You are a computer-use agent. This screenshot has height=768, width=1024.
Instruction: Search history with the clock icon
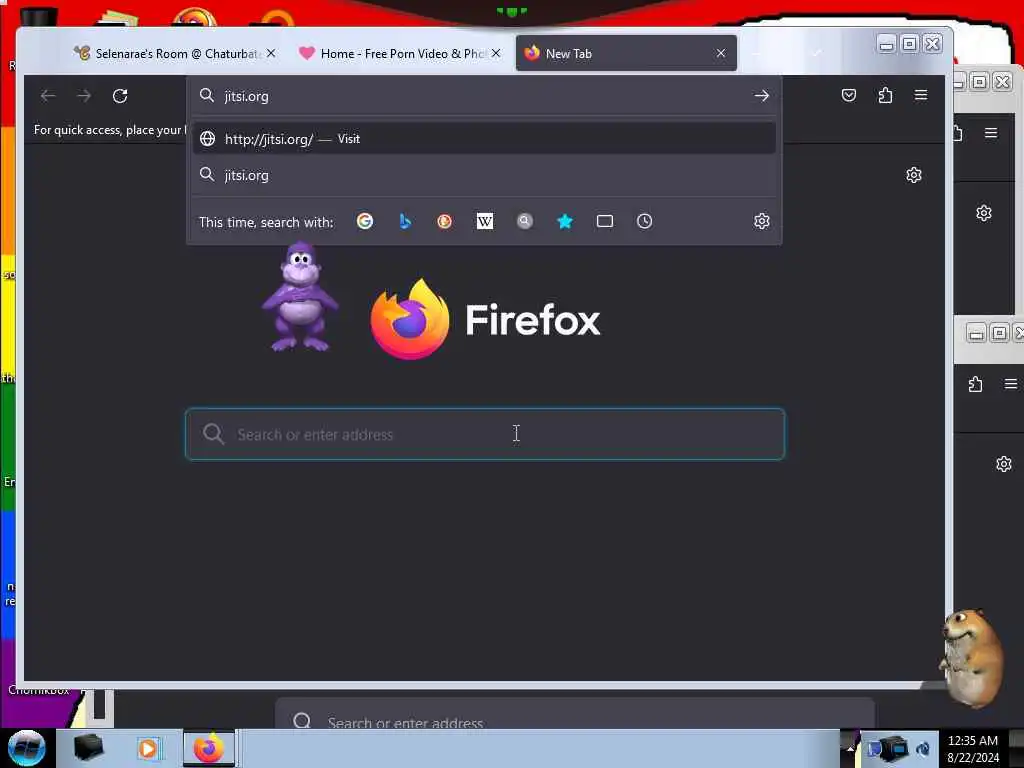tap(645, 221)
